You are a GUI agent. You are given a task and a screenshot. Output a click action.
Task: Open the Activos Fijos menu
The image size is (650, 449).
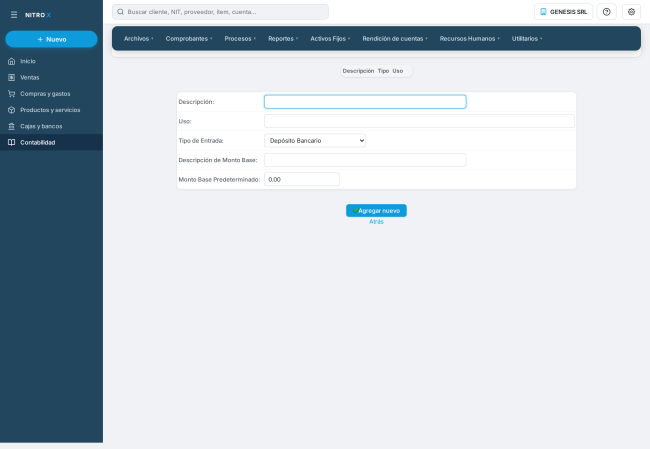click(x=330, y=39)
